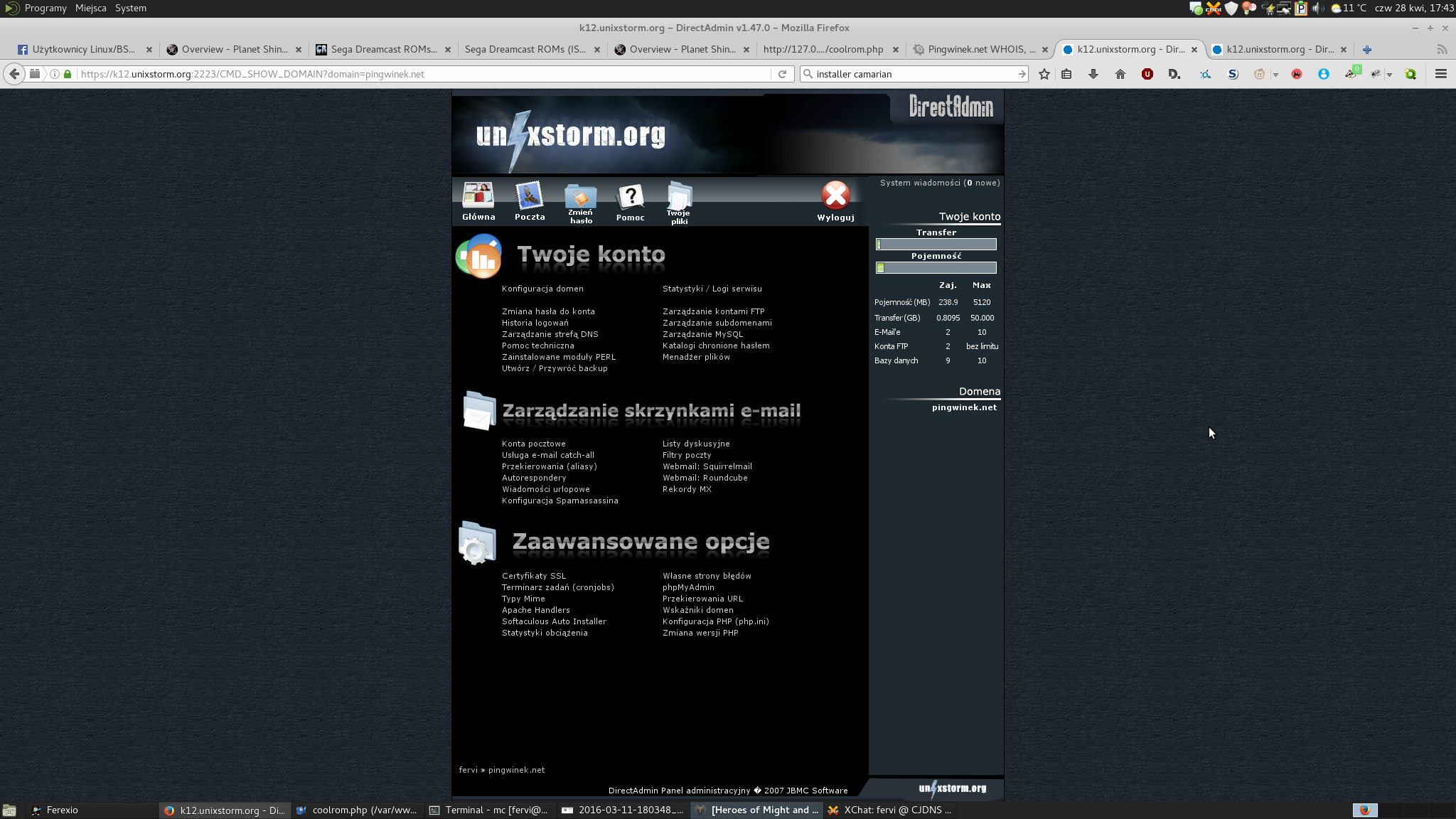Screen dimensions: 1456x819
Task: Open the Firefox hamburger menu
Action: 1440,74
